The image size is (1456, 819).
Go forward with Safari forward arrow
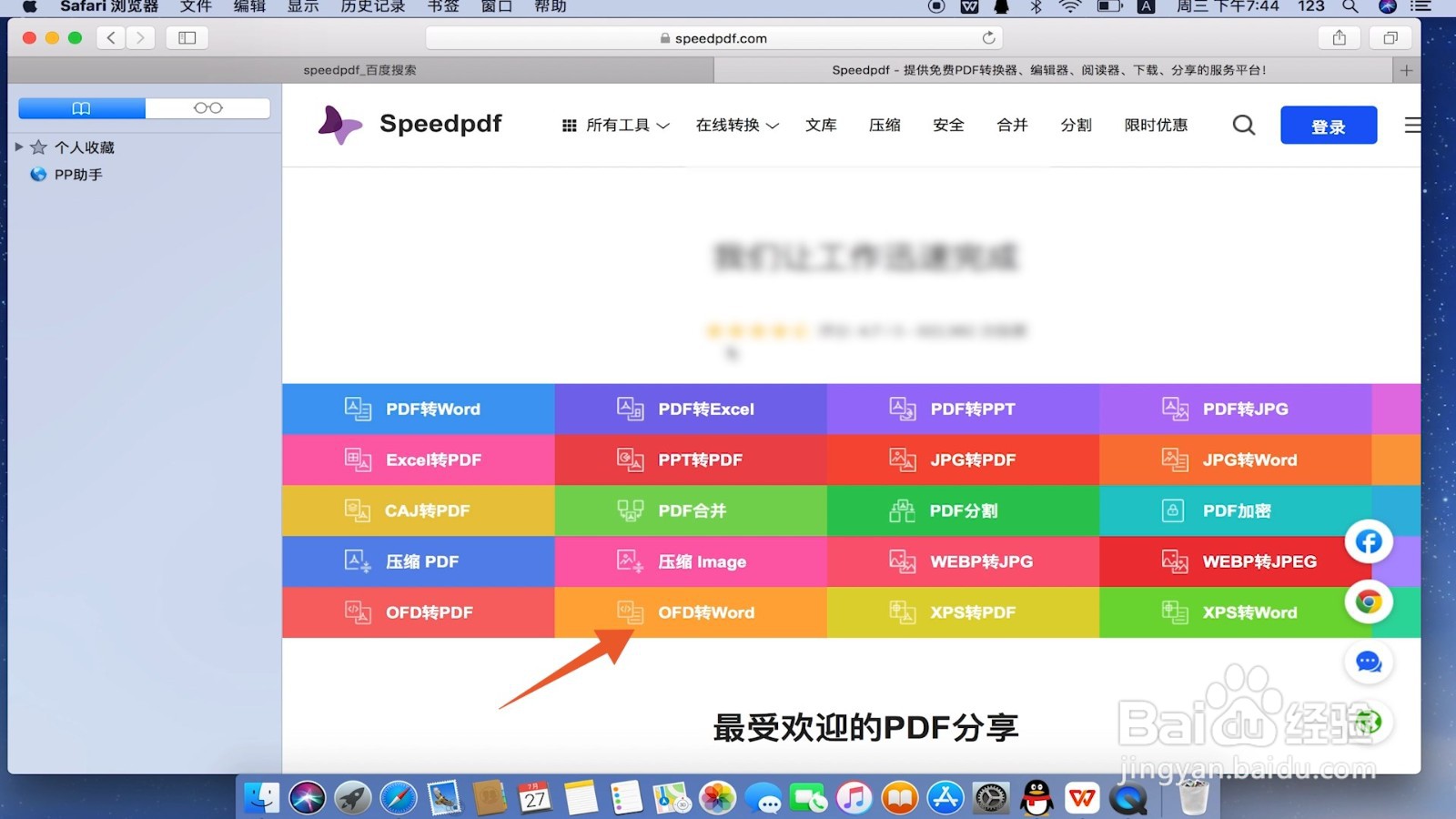[140, 38]
